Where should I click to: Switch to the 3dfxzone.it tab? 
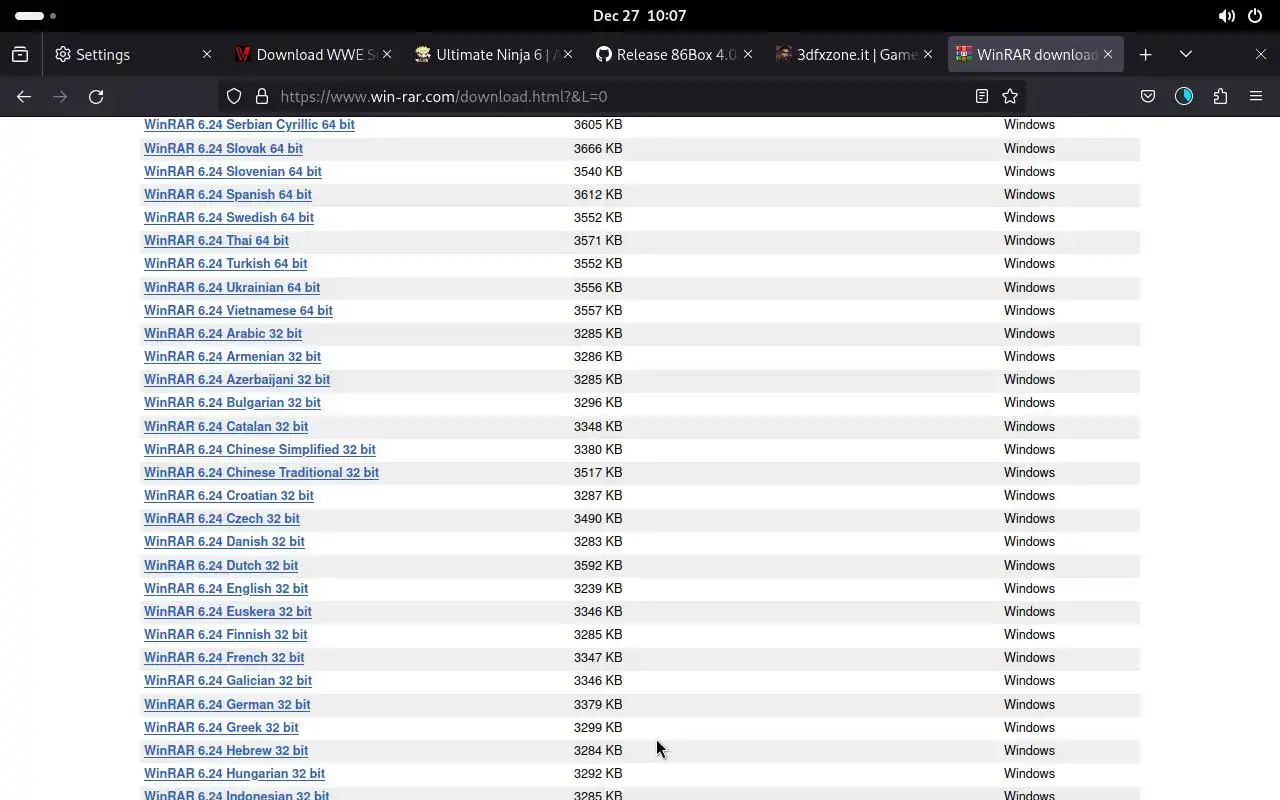click(x=854, y=54)
